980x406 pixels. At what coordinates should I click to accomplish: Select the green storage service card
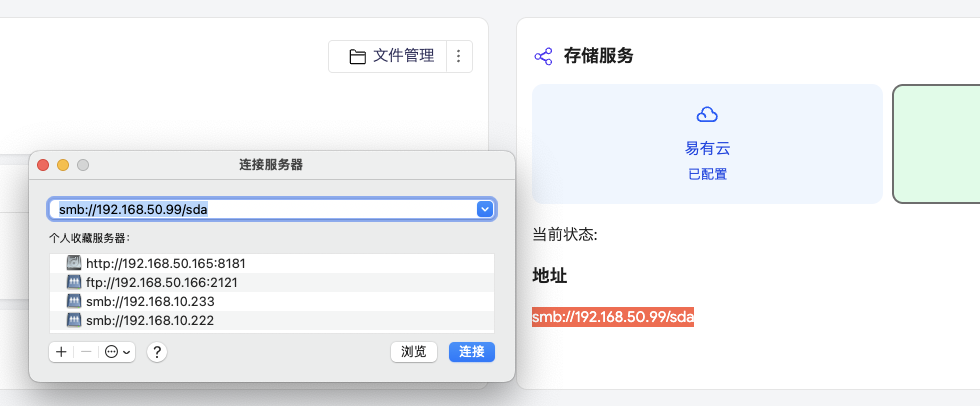click(x=936, y=144)
